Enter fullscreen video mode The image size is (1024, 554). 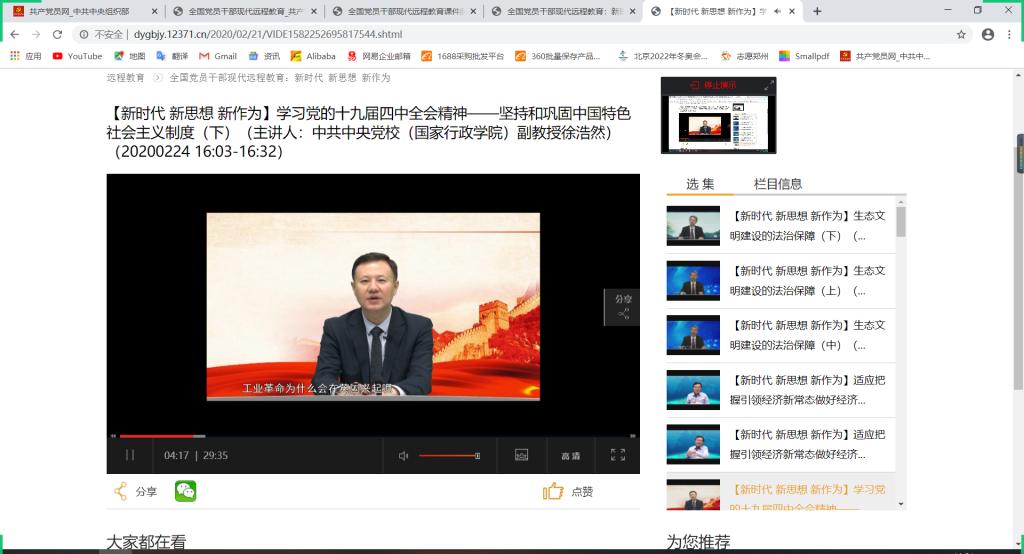click(x=617, y=455)
